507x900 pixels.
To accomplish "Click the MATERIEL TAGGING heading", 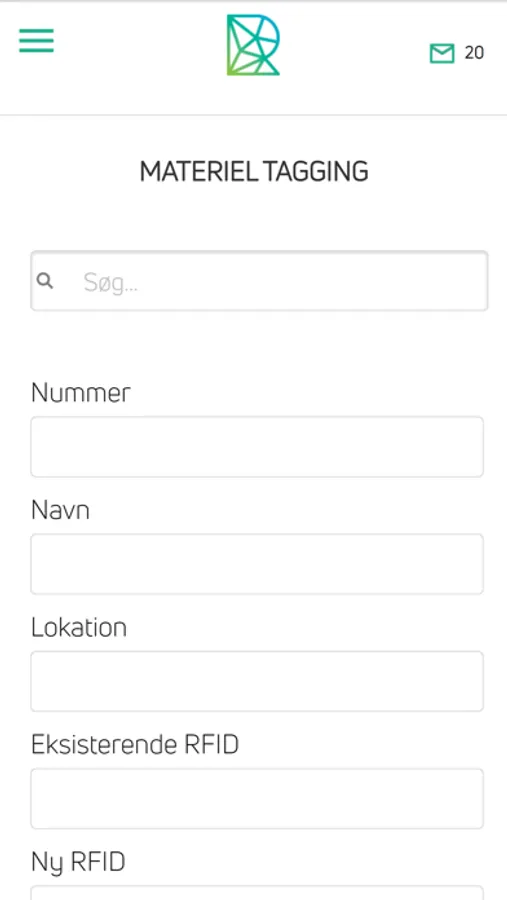I will 254,172.
